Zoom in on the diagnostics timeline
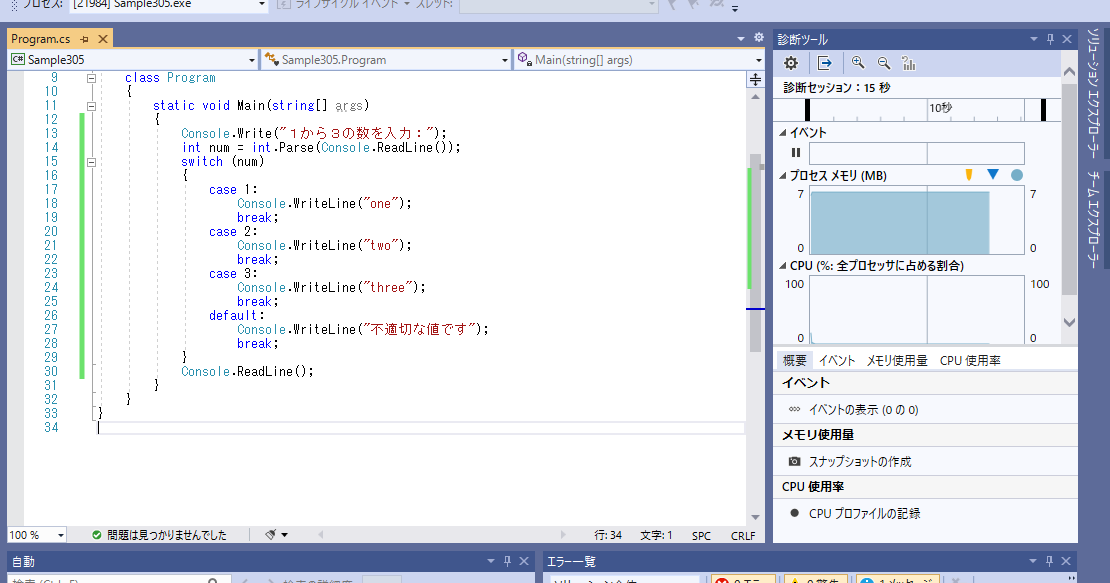This screenshot has height=583, width=1110. (858, 62)
